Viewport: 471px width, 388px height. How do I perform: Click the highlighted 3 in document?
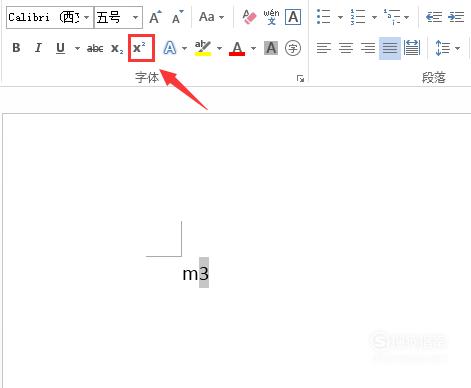[204, 273]
